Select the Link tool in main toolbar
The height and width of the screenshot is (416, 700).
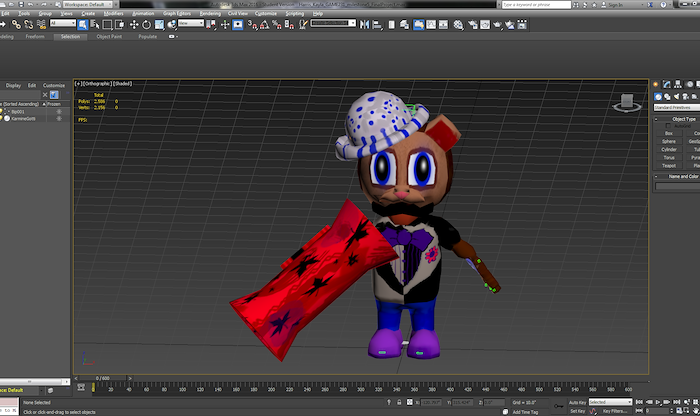16,25
